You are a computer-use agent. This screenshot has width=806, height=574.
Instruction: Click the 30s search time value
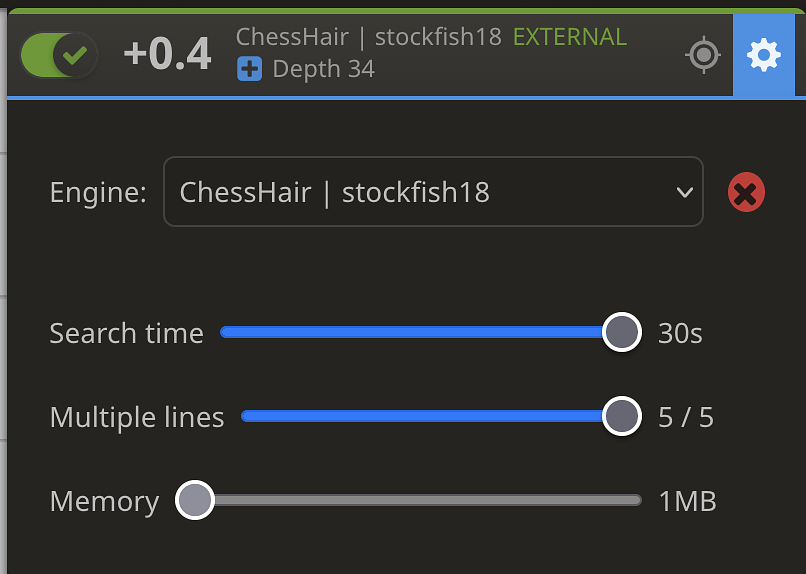tap(680, 333)
